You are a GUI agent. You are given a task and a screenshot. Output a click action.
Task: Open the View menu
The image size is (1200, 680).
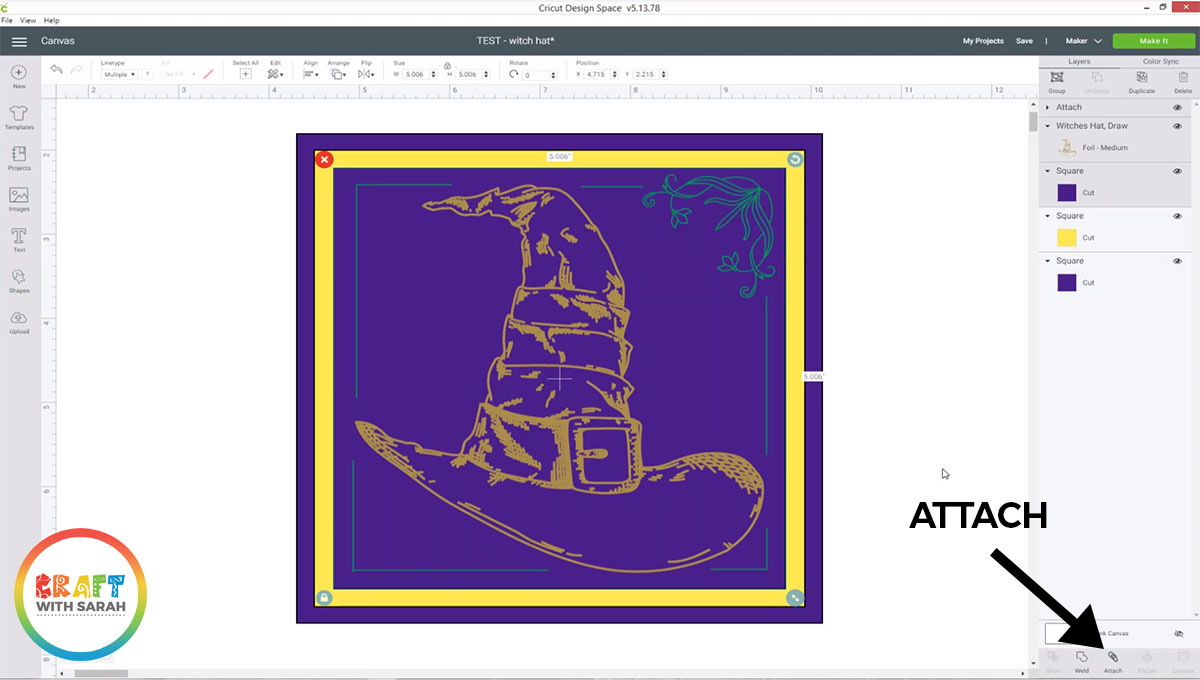tap(28, 20)
